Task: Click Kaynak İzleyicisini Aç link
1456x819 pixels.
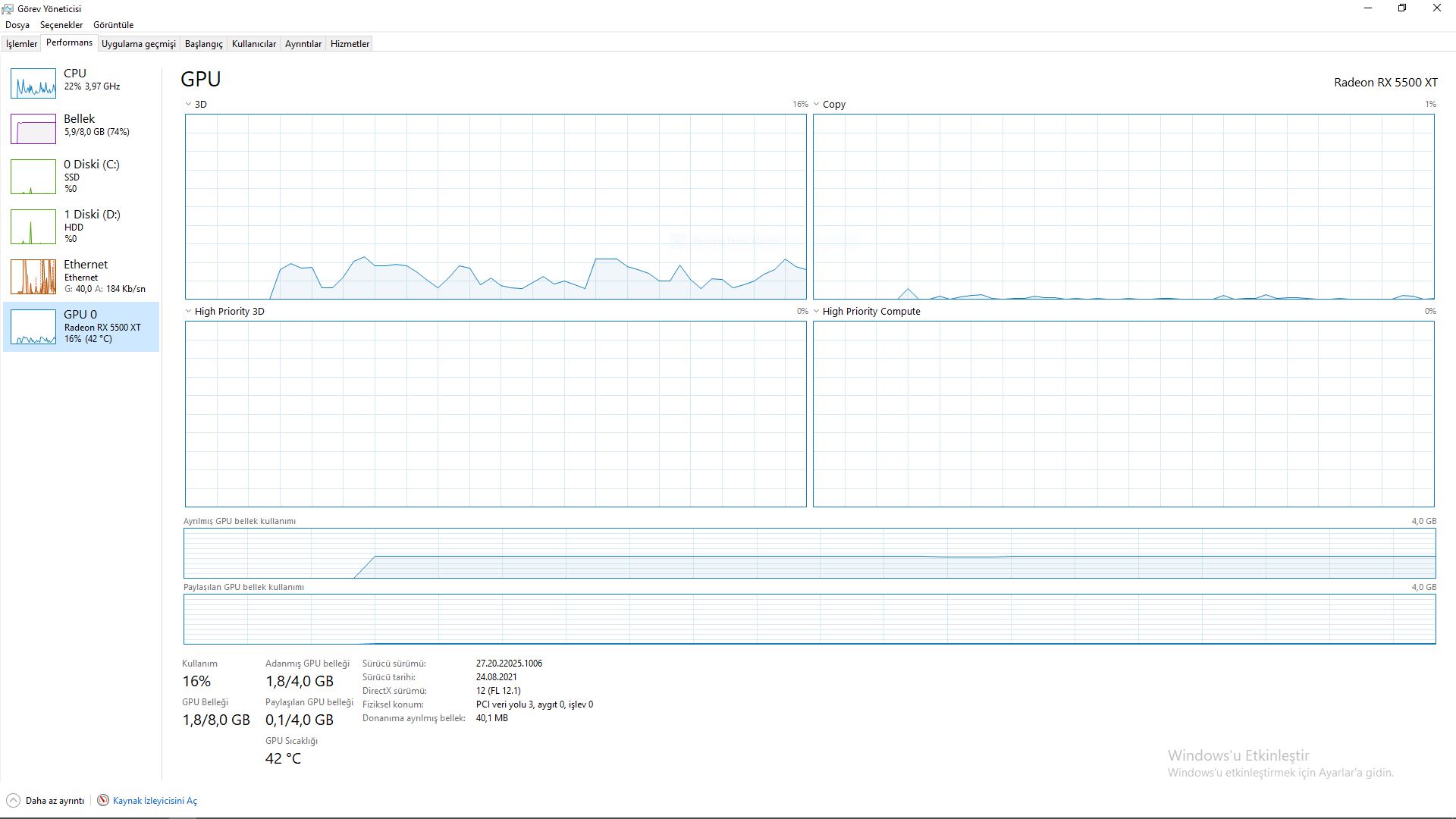Action: pos(155,801)
